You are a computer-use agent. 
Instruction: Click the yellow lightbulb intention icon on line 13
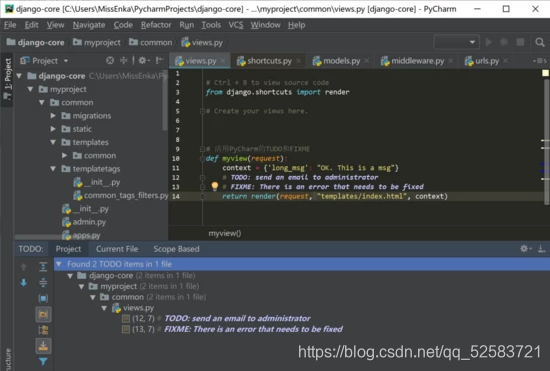click(215, 186)
